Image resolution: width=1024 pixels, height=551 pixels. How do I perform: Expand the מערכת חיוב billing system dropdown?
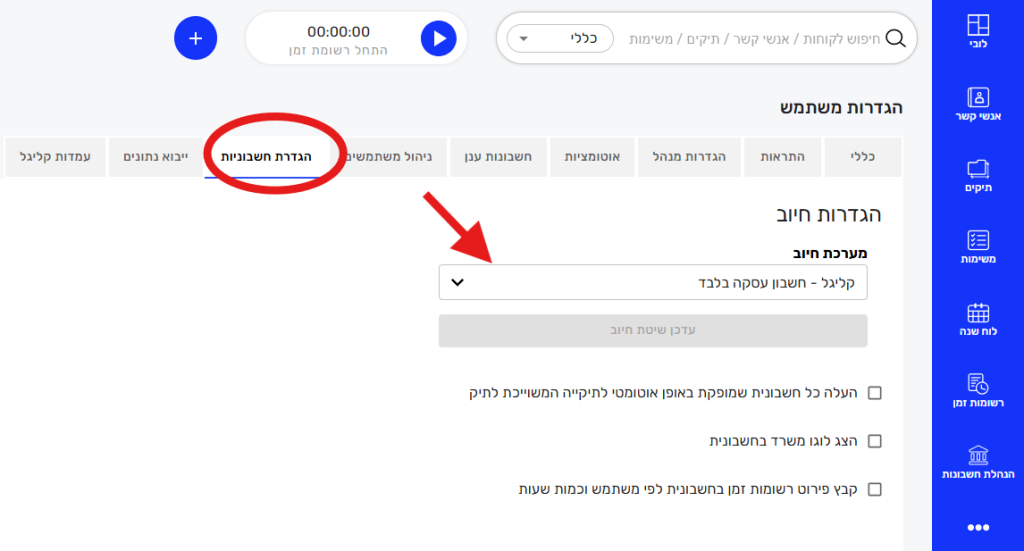coord(653,282)
